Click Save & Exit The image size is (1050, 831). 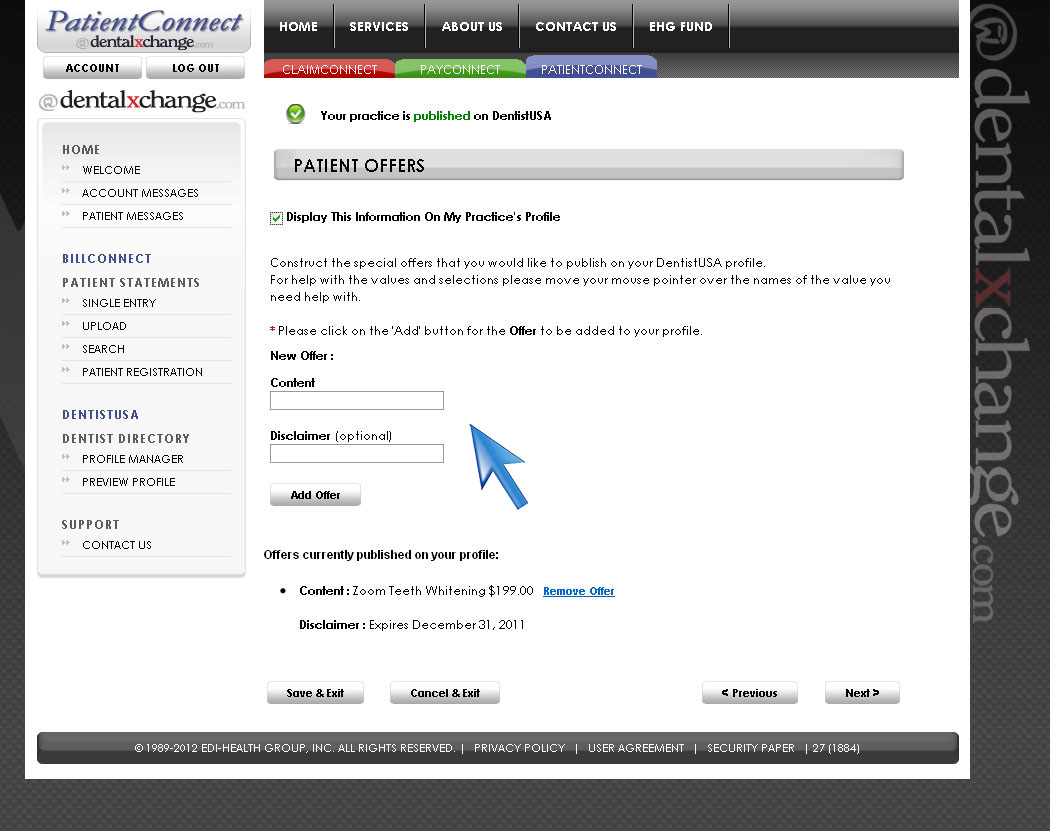point(315,692)
